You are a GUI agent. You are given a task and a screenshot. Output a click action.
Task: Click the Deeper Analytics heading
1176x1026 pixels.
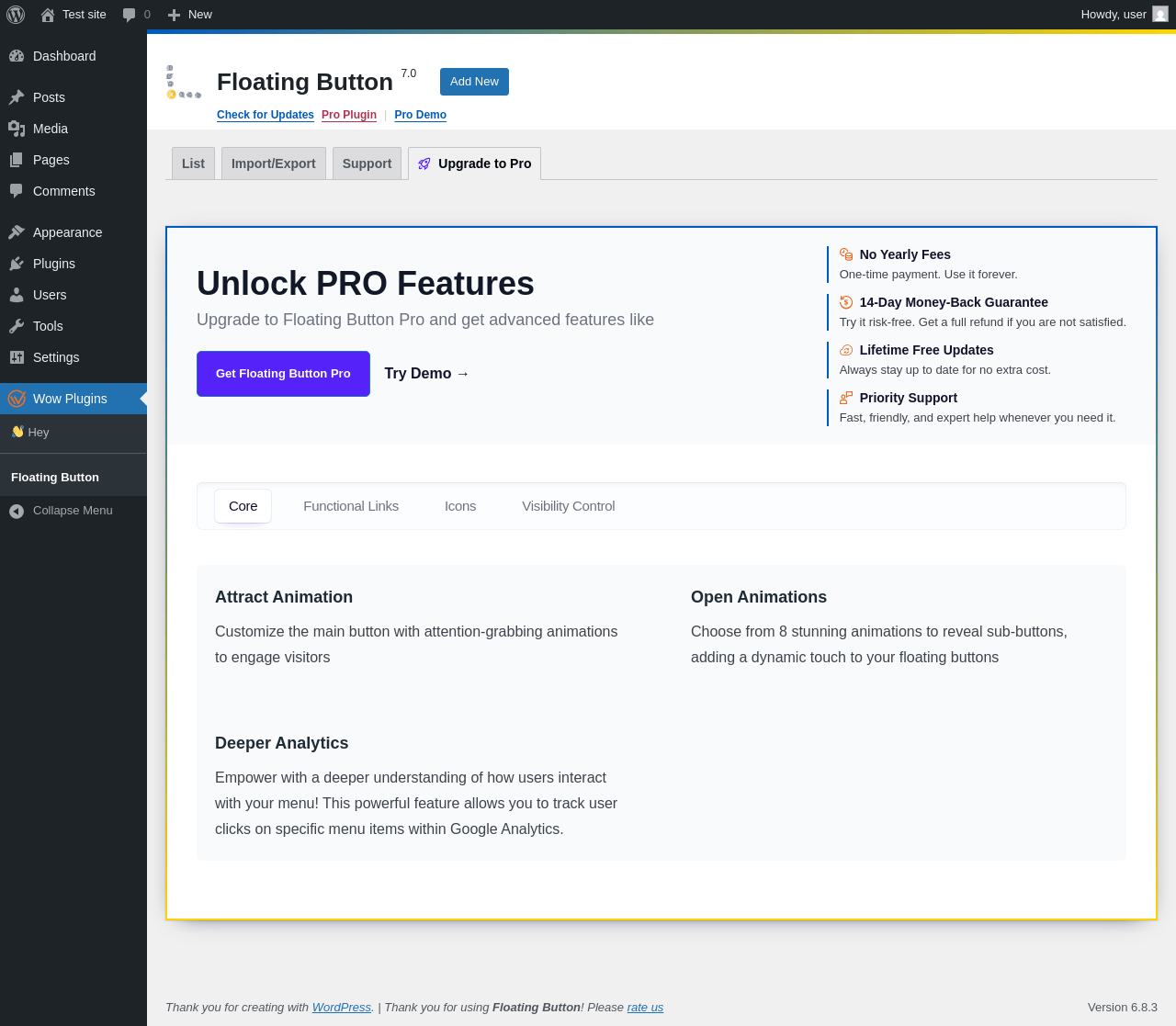point(282,743)
